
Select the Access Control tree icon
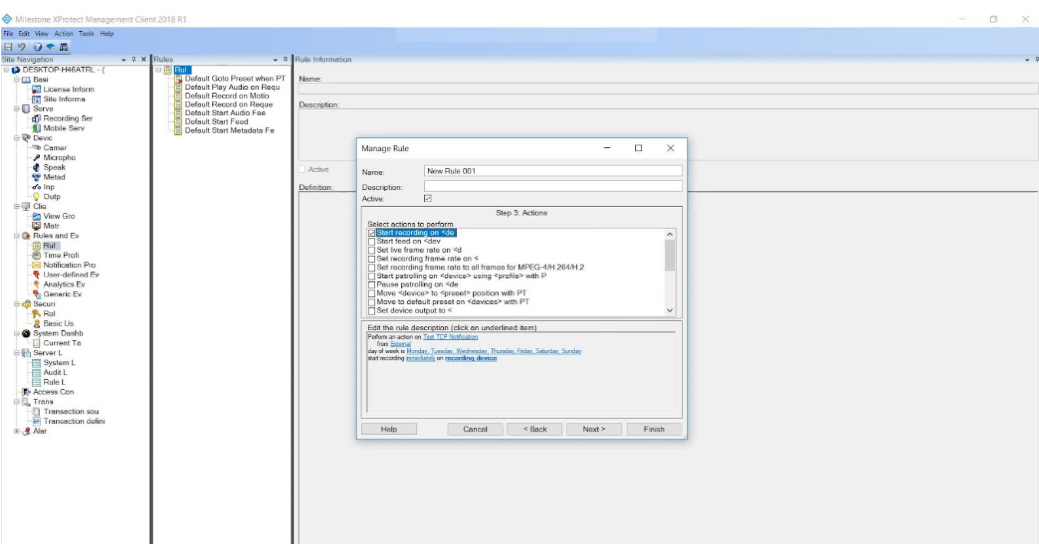coord(26,392)
